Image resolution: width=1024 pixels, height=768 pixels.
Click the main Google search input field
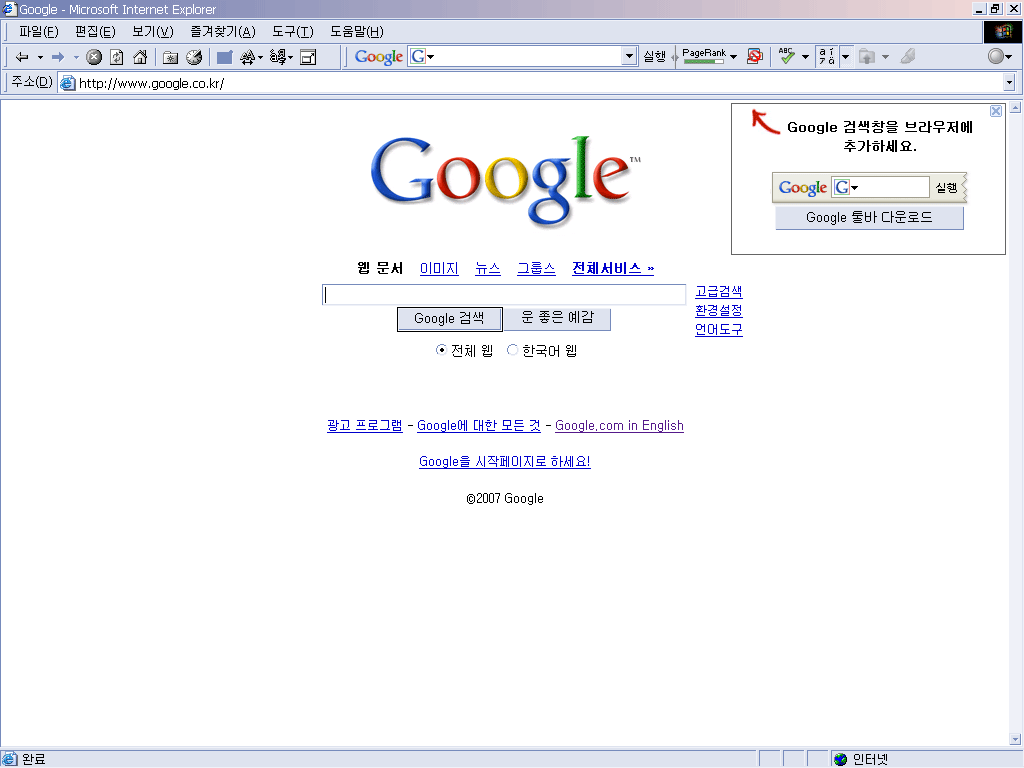[x=504, y=294]
